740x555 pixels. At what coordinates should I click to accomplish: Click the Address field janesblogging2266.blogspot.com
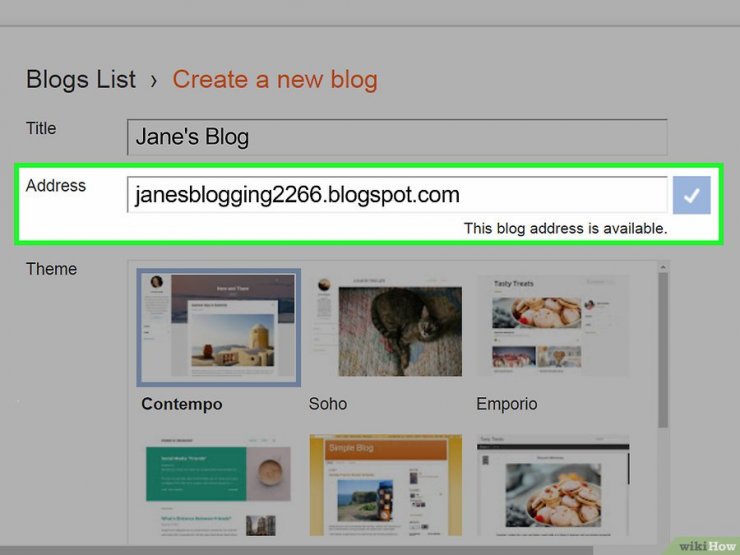397,194
